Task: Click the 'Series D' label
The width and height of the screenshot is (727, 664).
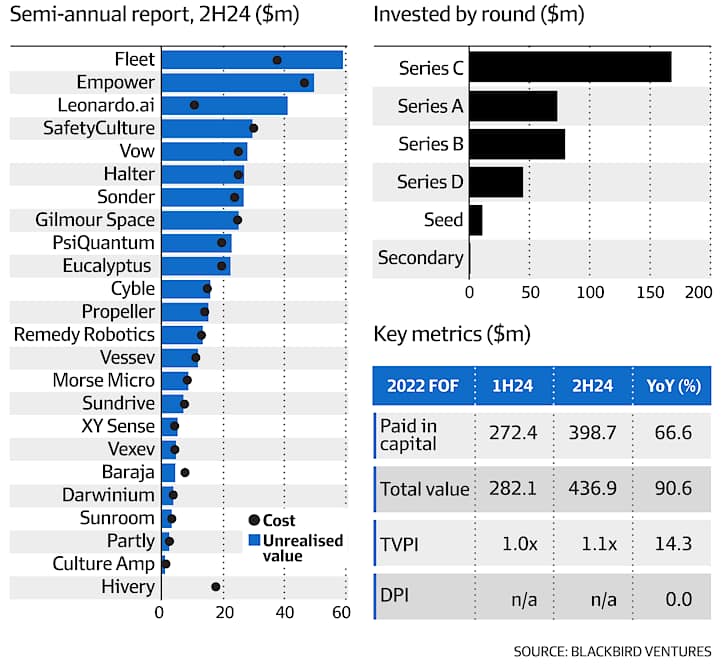Action: [430, 182]
